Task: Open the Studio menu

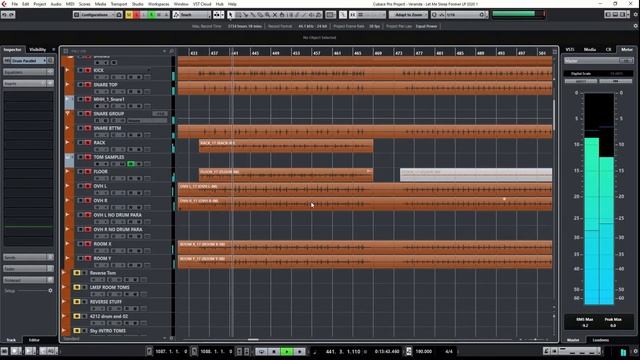Action: click(x=138, y=4)
